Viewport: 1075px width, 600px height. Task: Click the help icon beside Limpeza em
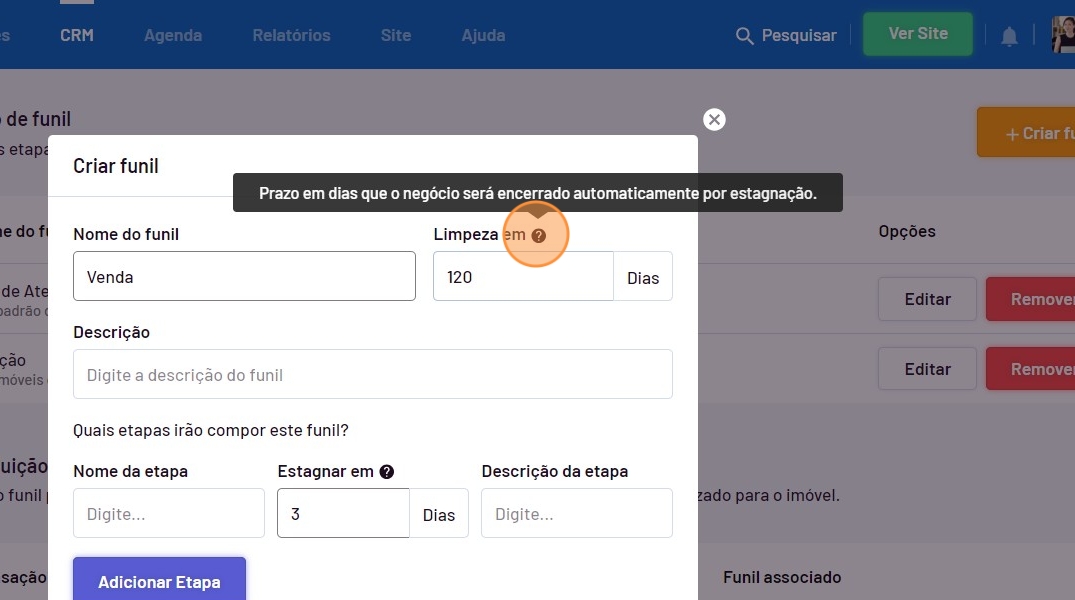point(539,236)
